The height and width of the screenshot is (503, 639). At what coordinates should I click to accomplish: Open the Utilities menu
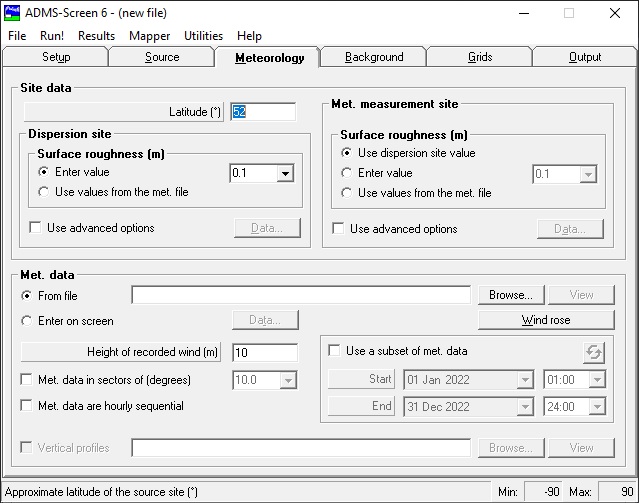pyautogui.click(x=203, y=36)
